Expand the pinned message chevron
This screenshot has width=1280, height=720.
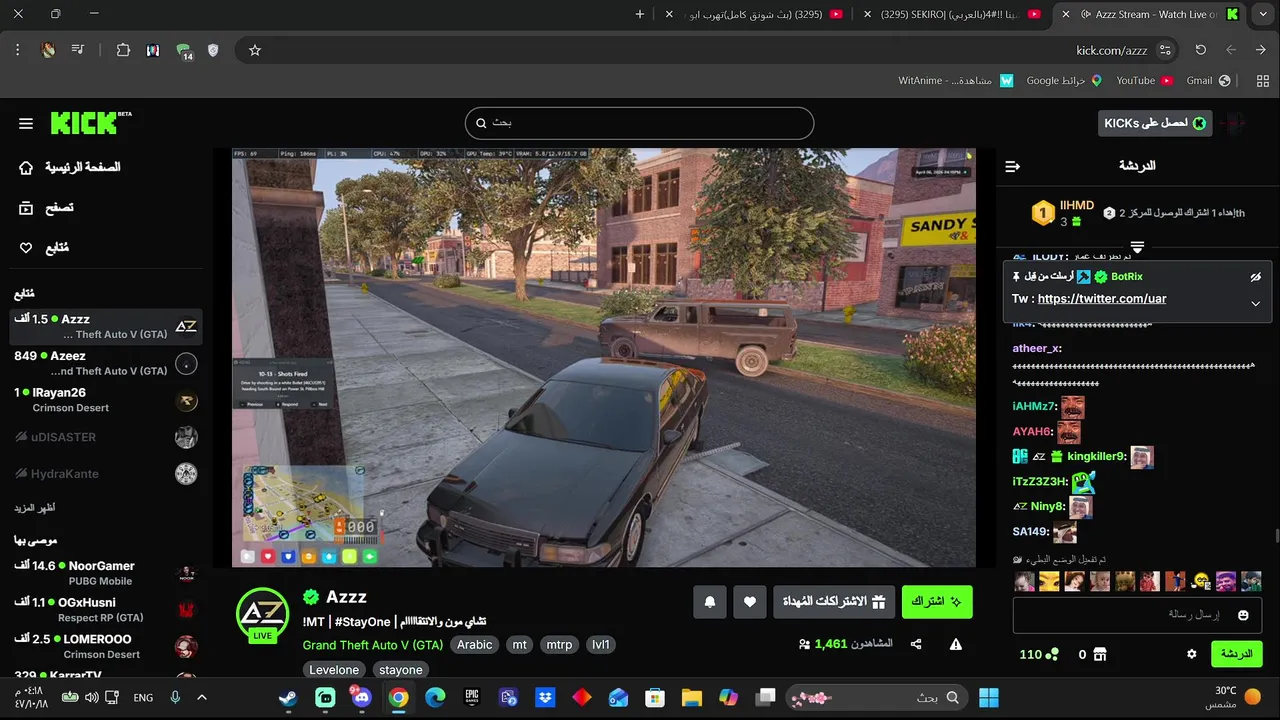click(1255, 304)
